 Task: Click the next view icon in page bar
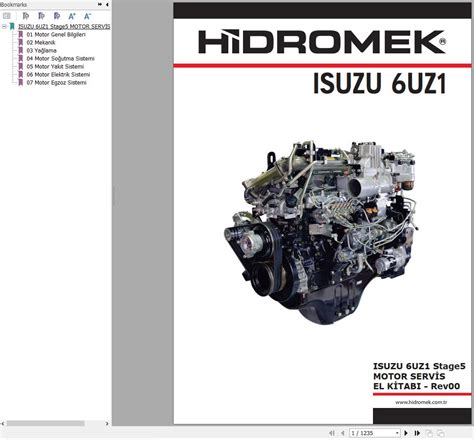440,433
